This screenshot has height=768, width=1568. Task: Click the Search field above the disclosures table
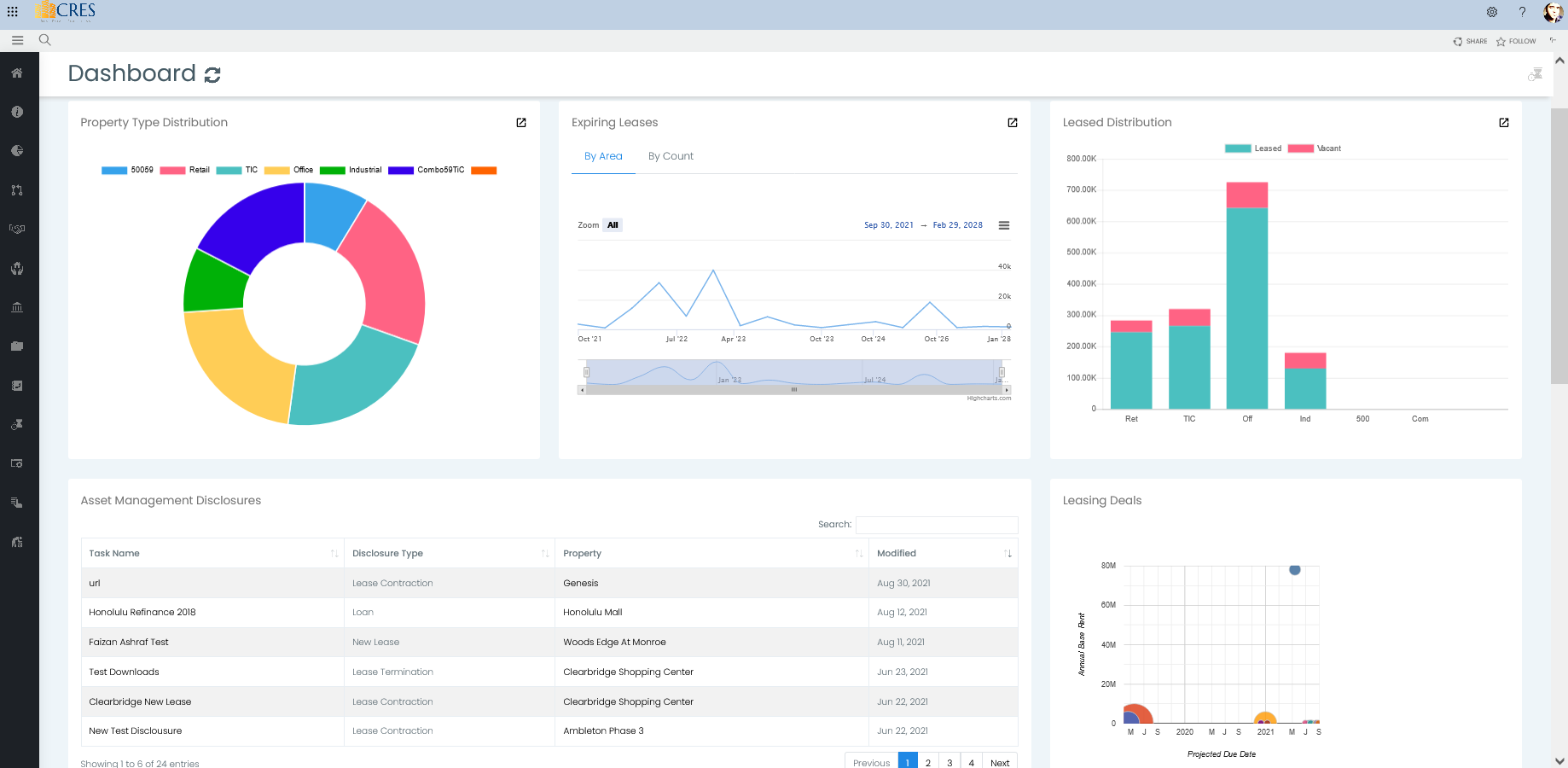937,525
